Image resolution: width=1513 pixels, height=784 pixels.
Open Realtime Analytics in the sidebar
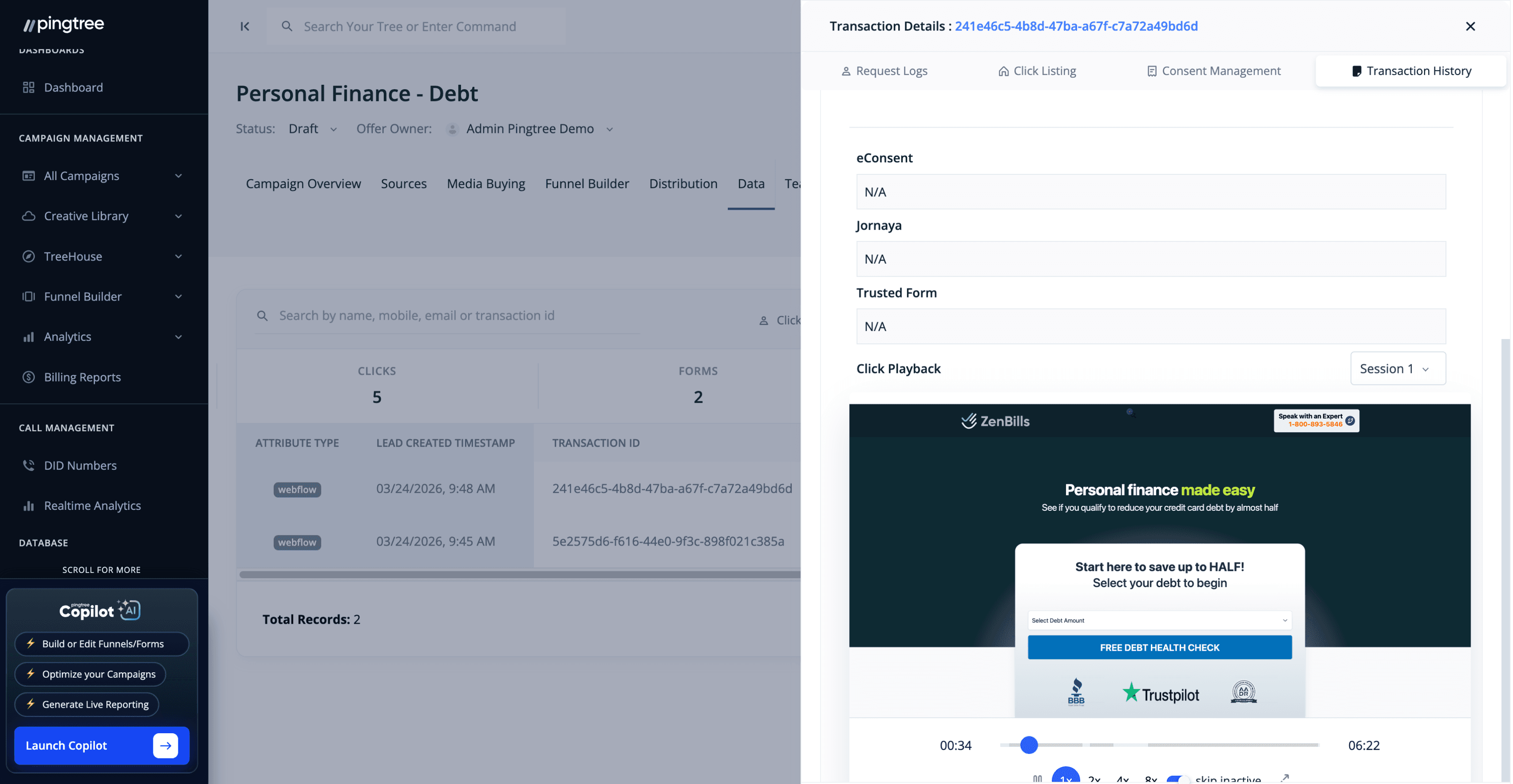tap(92, 505)
